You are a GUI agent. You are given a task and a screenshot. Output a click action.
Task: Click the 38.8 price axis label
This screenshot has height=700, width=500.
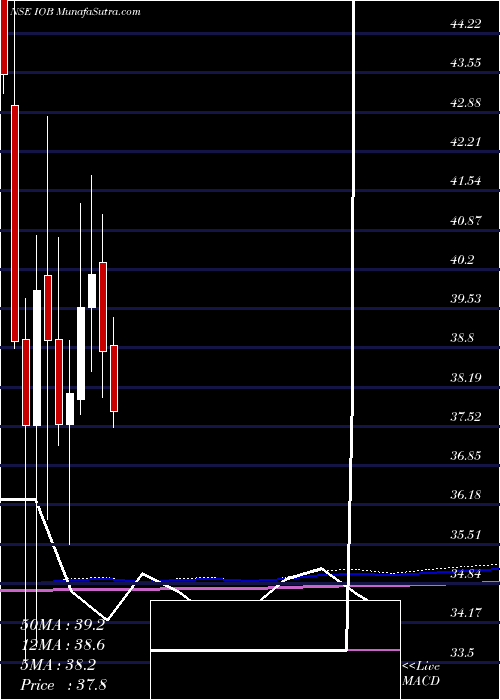462,339
